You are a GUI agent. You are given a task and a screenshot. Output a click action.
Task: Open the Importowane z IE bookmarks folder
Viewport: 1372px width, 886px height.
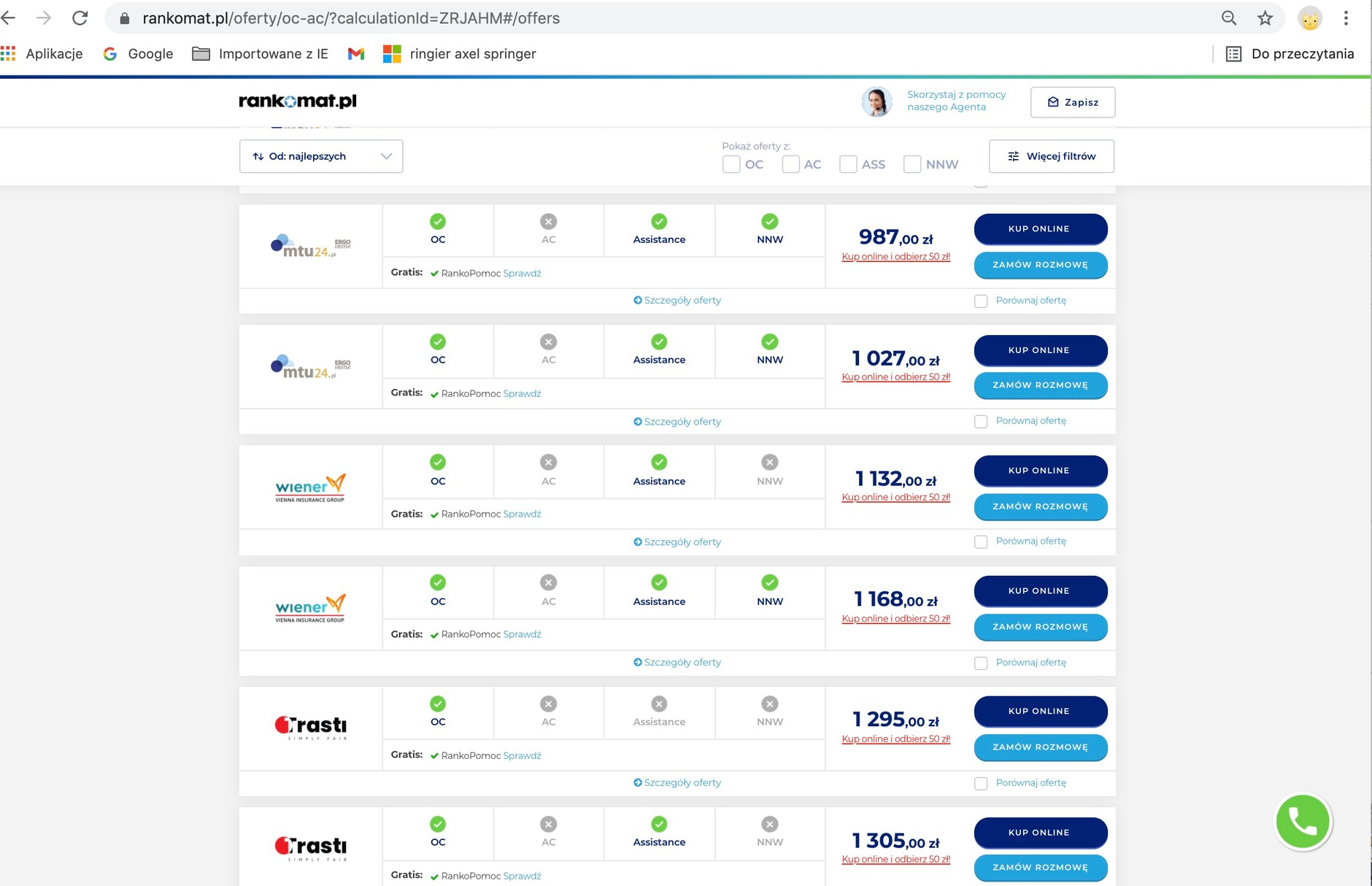[x=261, y=54]
